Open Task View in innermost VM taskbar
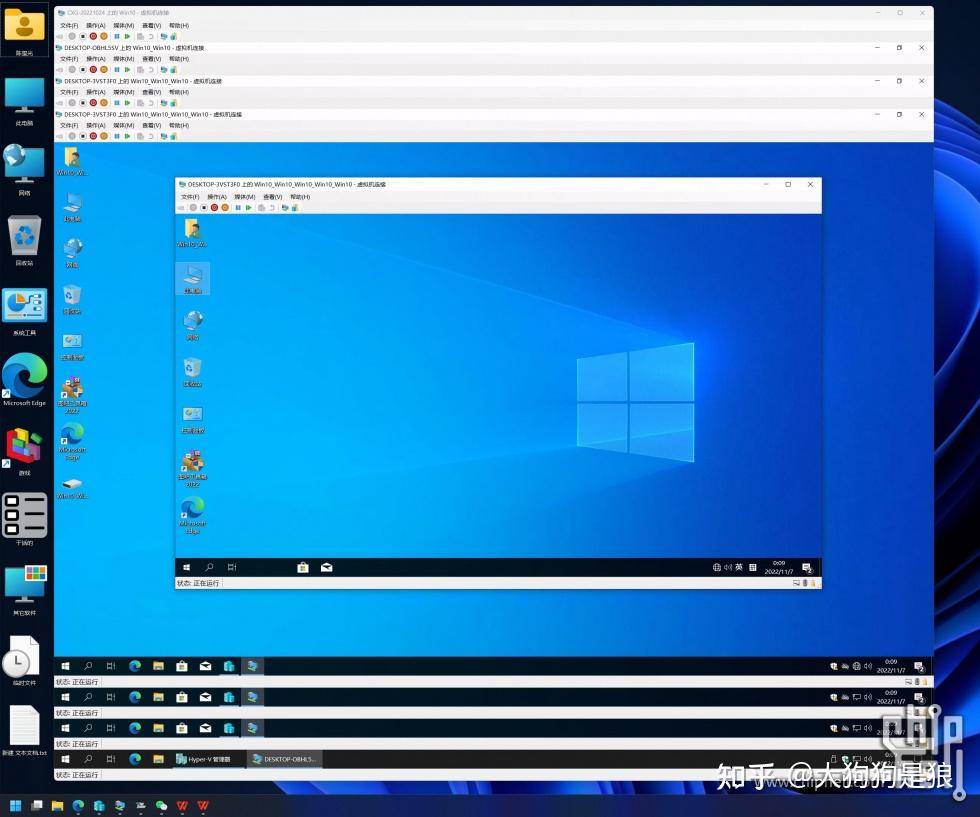 pos(232,568)
